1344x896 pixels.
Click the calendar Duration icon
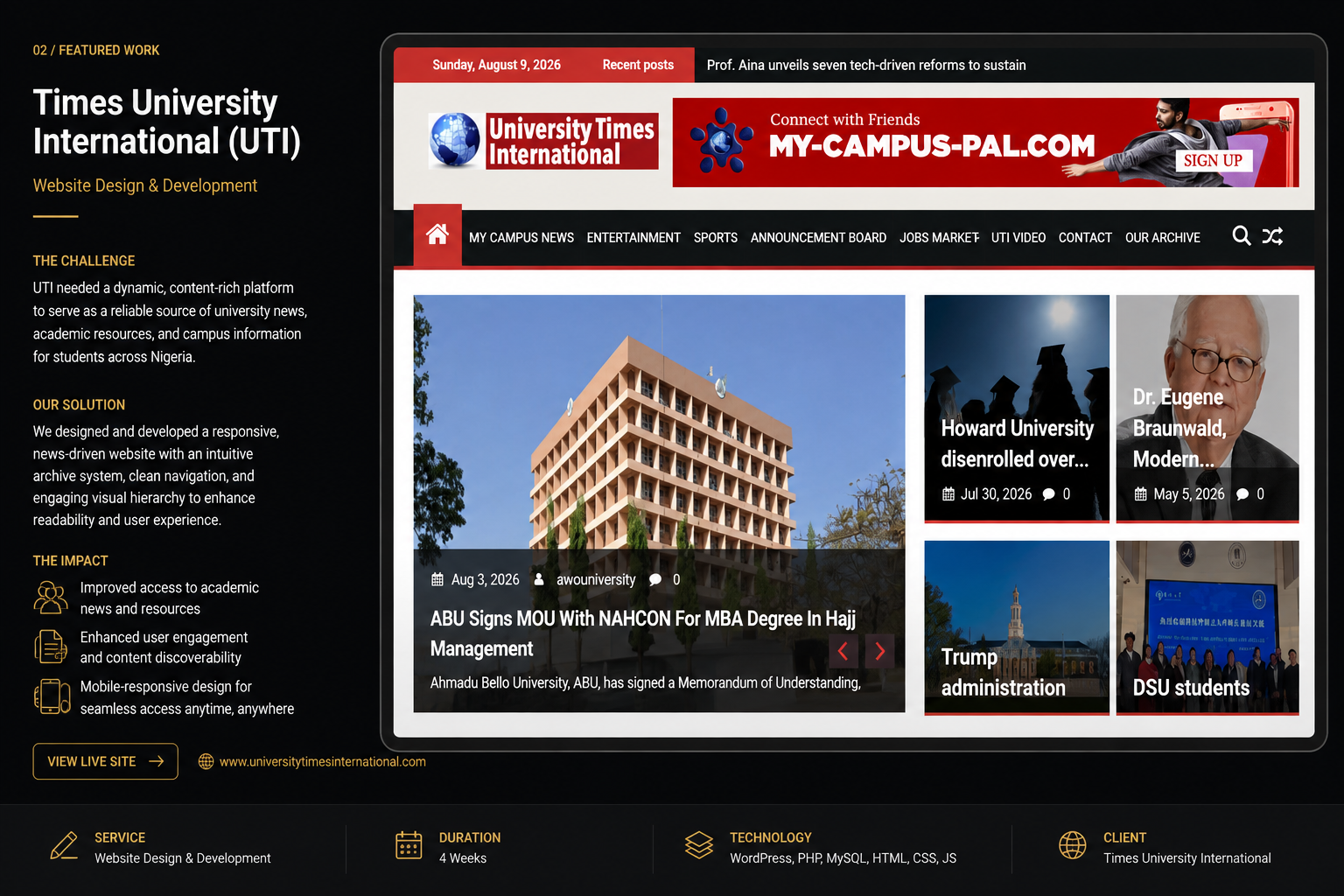409,845
